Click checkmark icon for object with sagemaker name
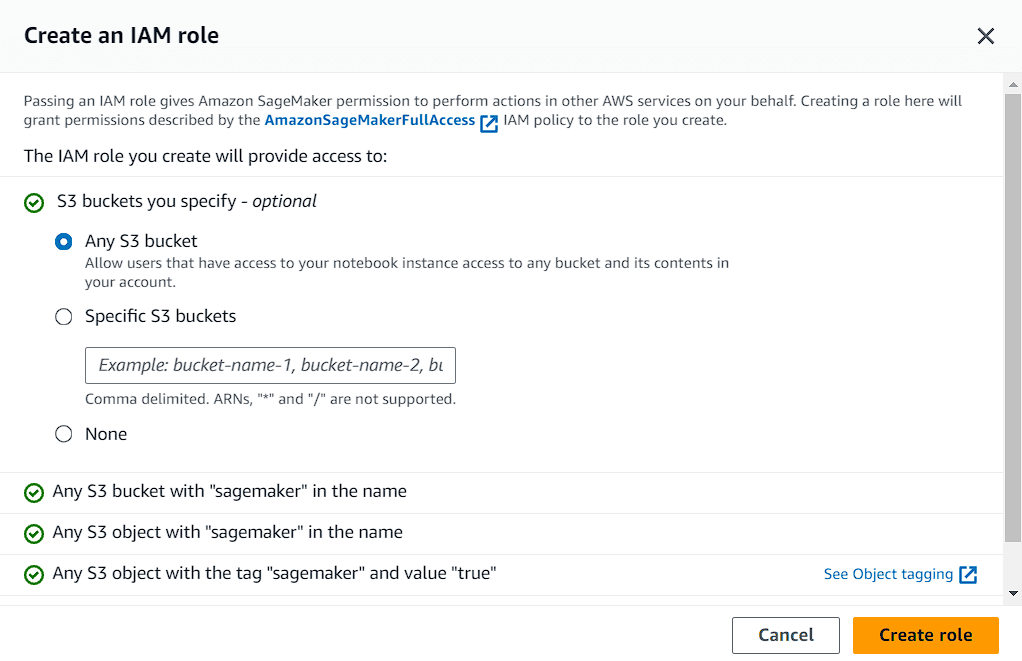This screenshot has width=1022, height=661. [34, 534]
